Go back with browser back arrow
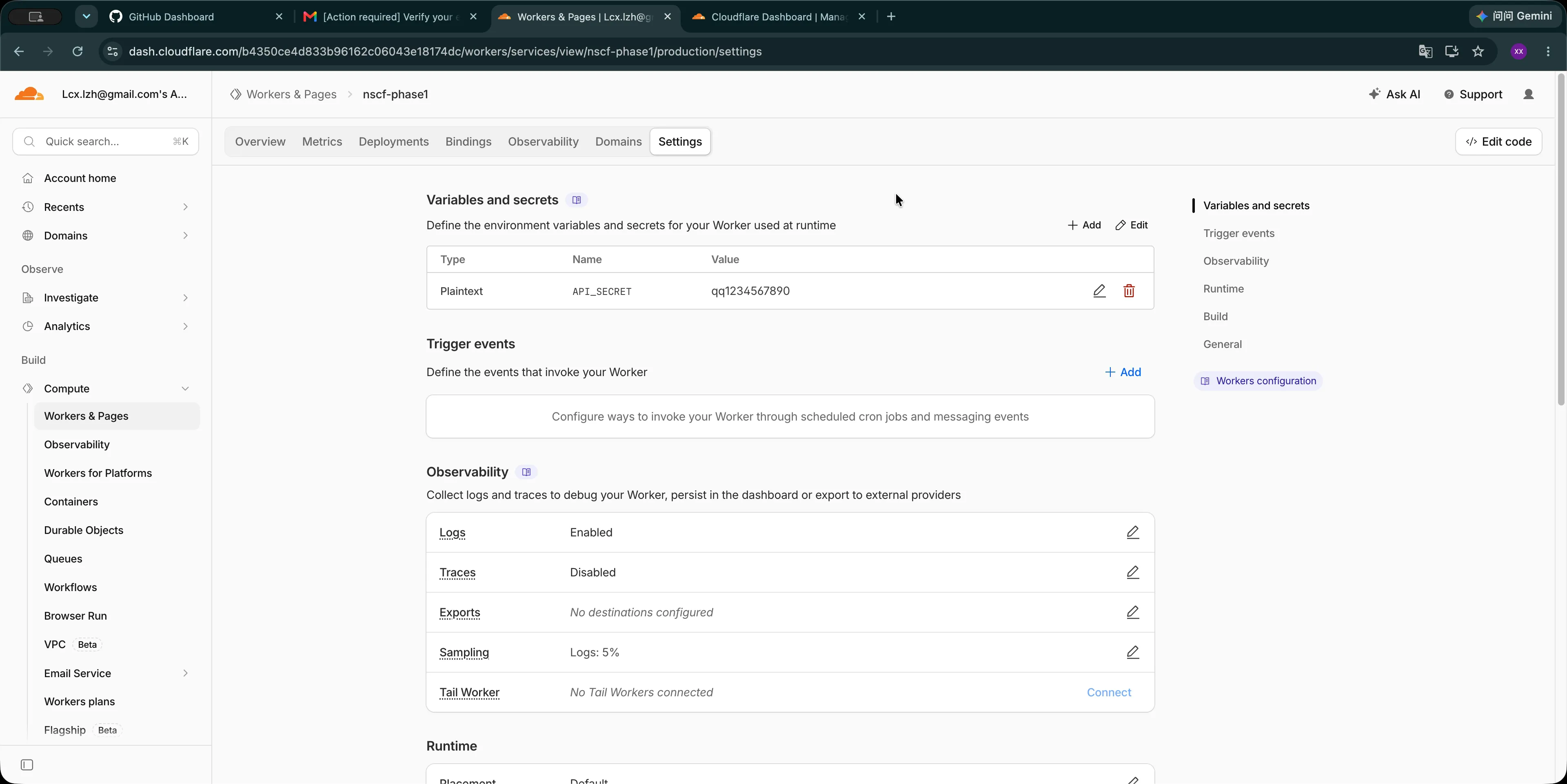The image size is (1567, 784). coord(19,51)
